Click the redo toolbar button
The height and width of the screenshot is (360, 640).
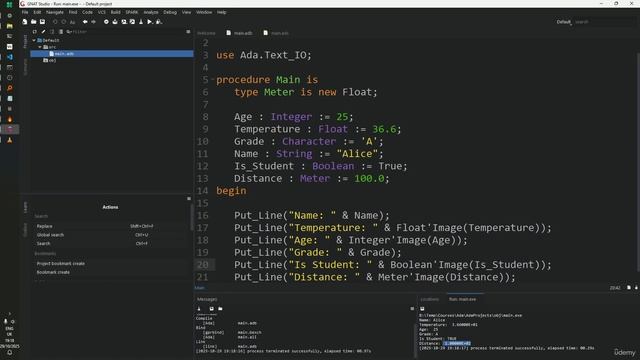[x=64, y=22]
